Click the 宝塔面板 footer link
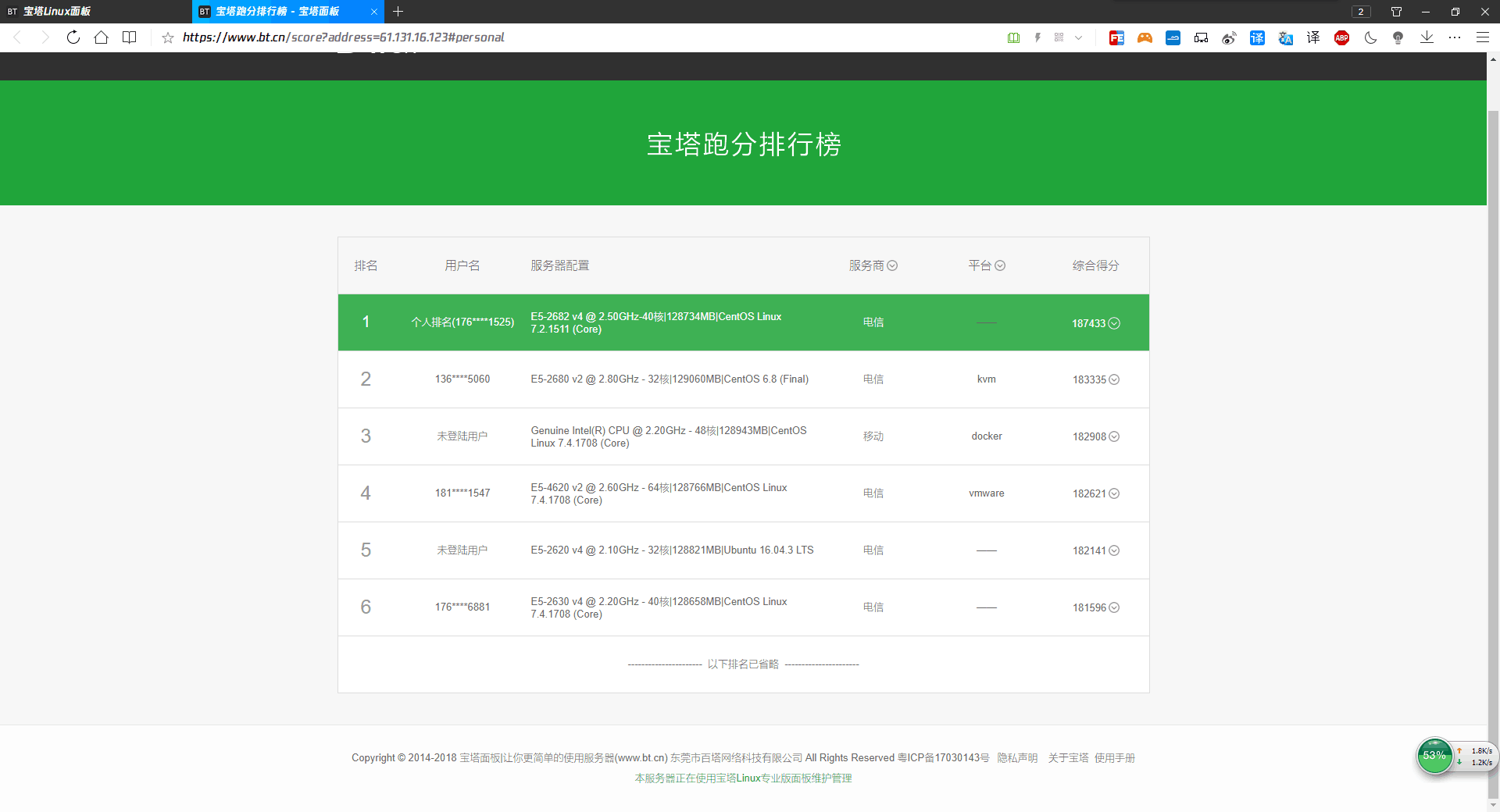The image size is (1500, 812). (x=480, y=757)
